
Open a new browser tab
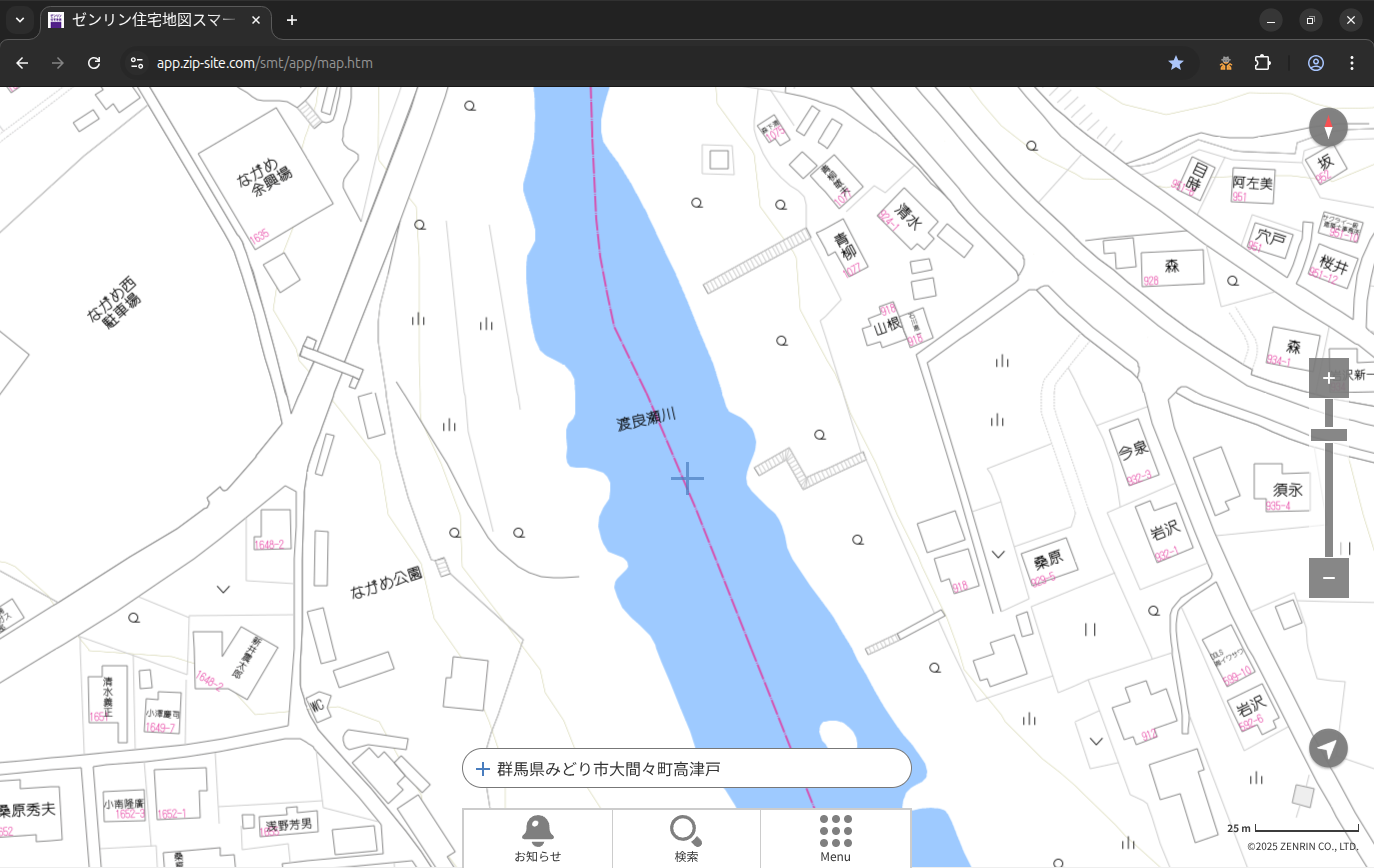[x=291, y=20]
